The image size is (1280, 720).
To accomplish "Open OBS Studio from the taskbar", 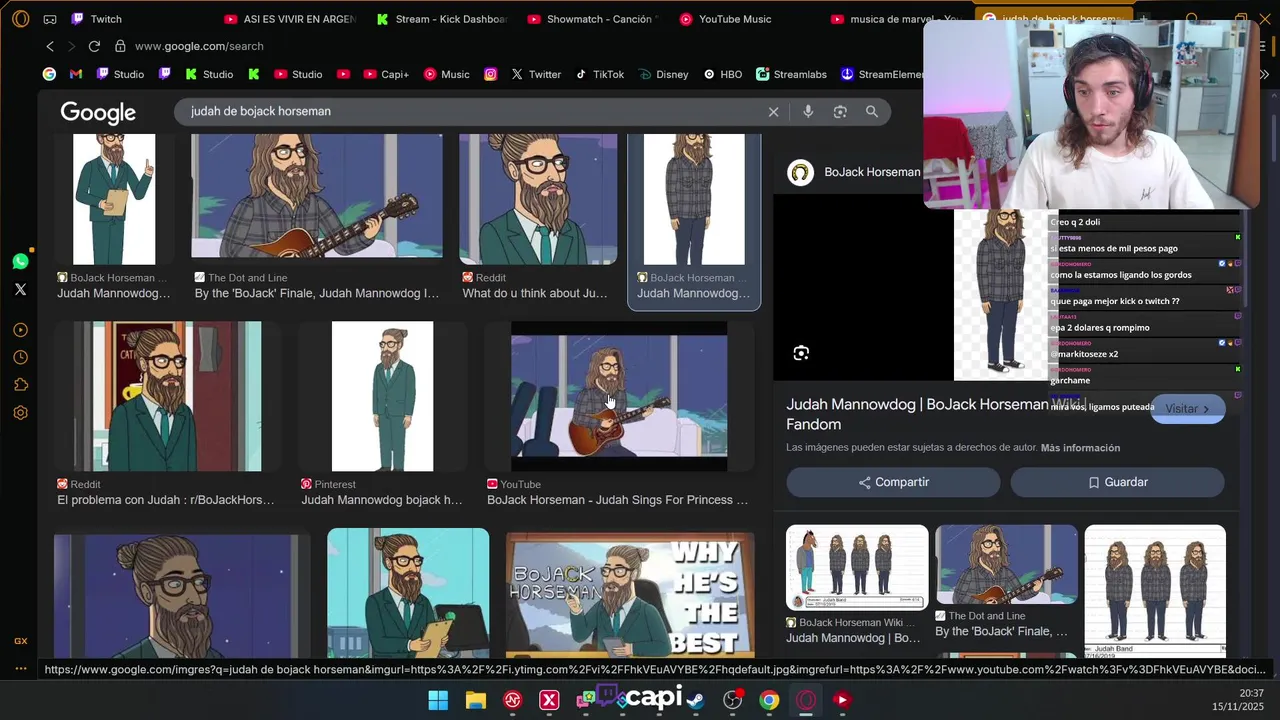I will click(733, 700).
